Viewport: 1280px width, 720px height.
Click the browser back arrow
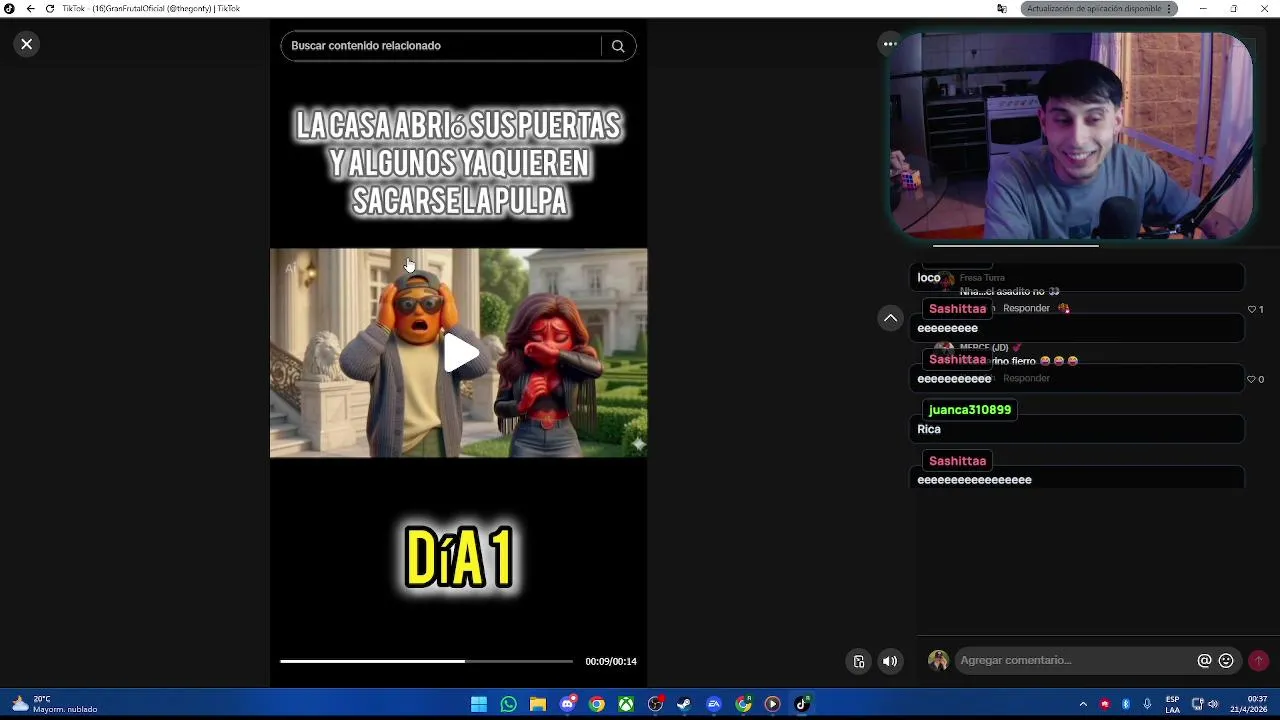[30, 8]
